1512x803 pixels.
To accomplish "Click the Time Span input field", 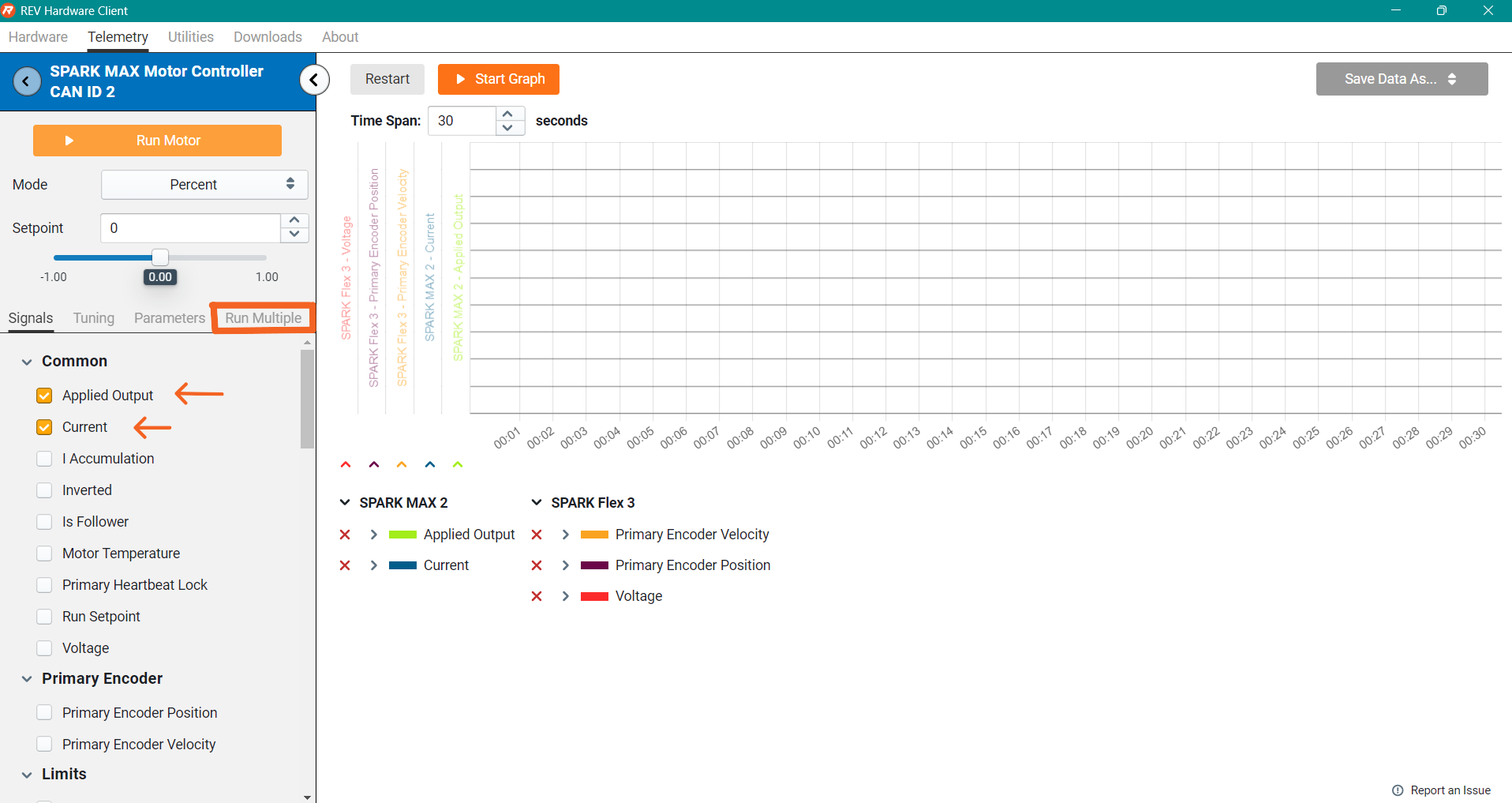I will click(462, 121).
